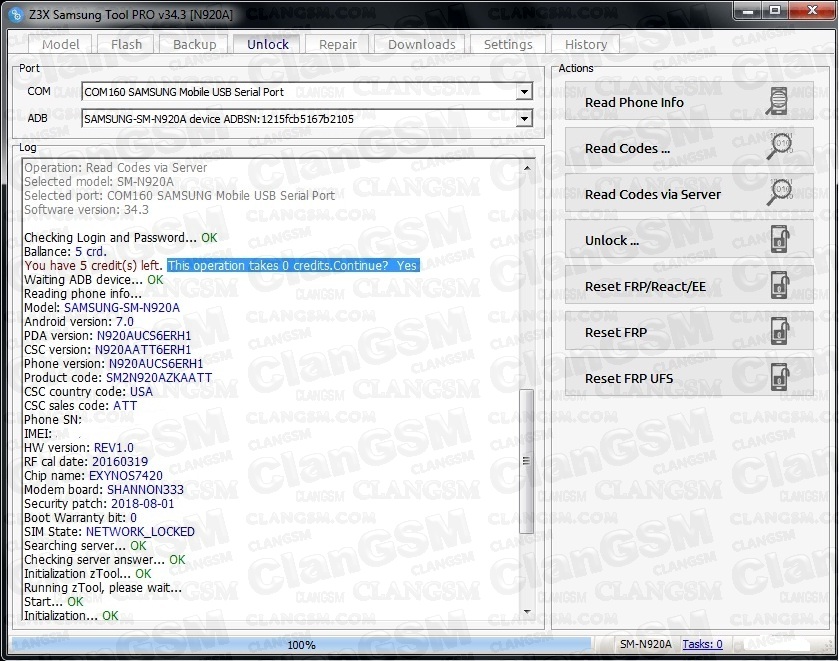839x661 pixels.
Task: Click 'Waiting ADB device... OK' log line
Action: [94, 279]
